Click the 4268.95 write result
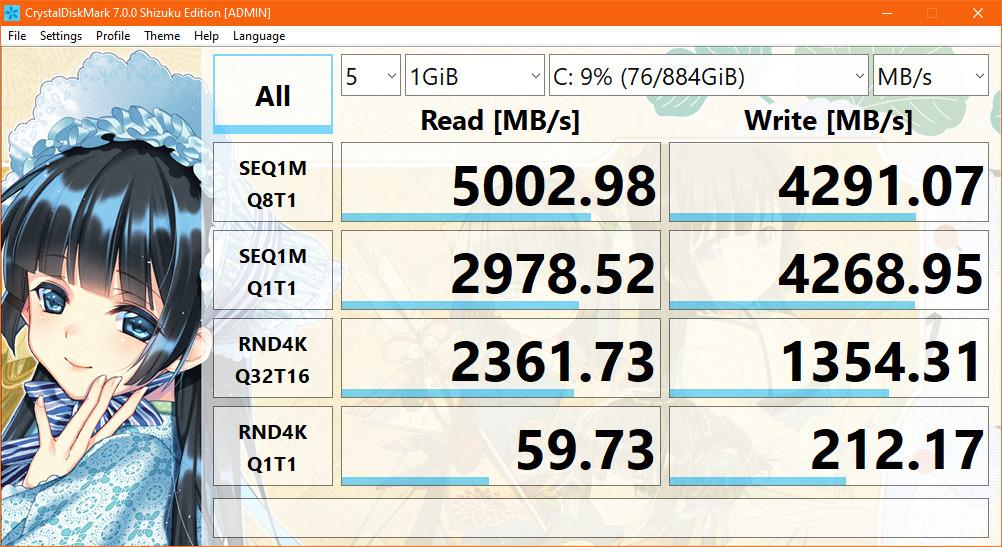The height and width of the screenshot is (547, 1002). [x=829, y=270]
